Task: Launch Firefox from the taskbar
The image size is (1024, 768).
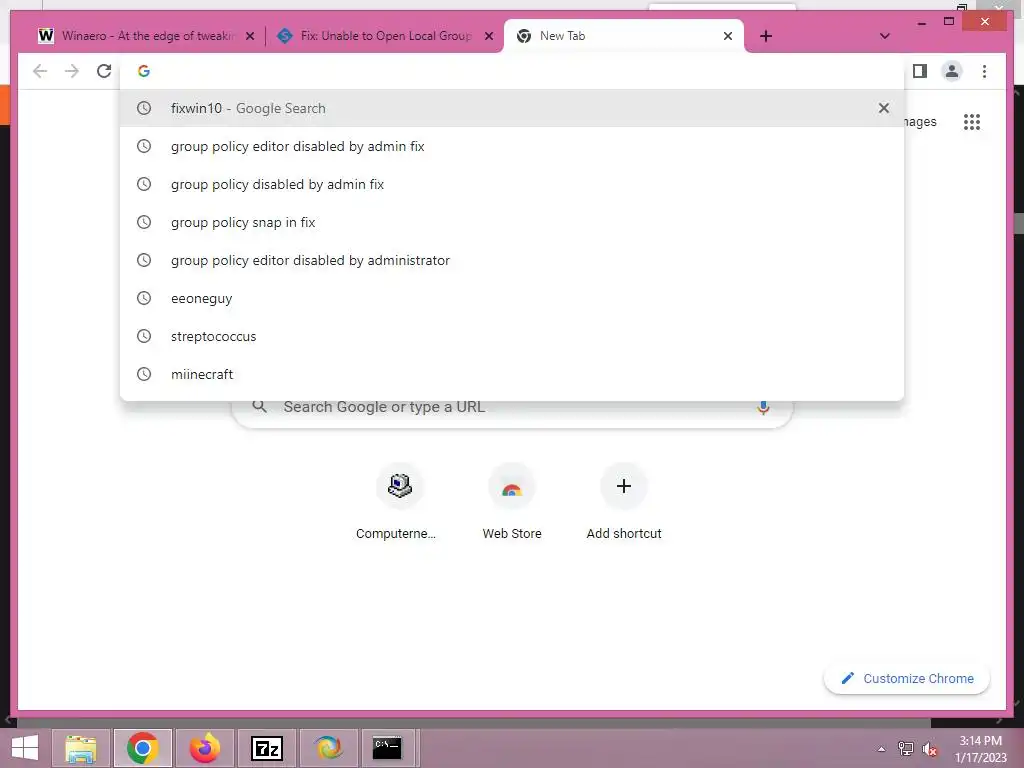Action: pyautogui.click(x=205, y=748)
